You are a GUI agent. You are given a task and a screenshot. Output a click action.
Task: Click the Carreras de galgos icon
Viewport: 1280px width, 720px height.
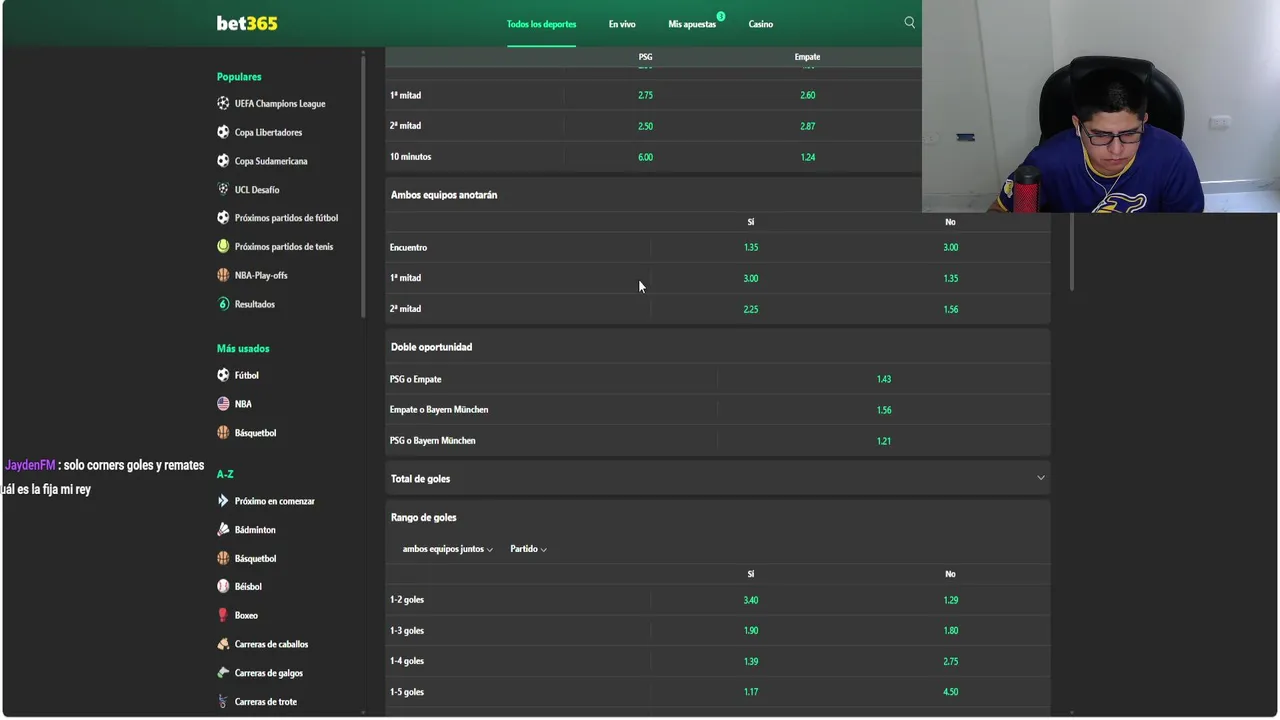(223, 672)
